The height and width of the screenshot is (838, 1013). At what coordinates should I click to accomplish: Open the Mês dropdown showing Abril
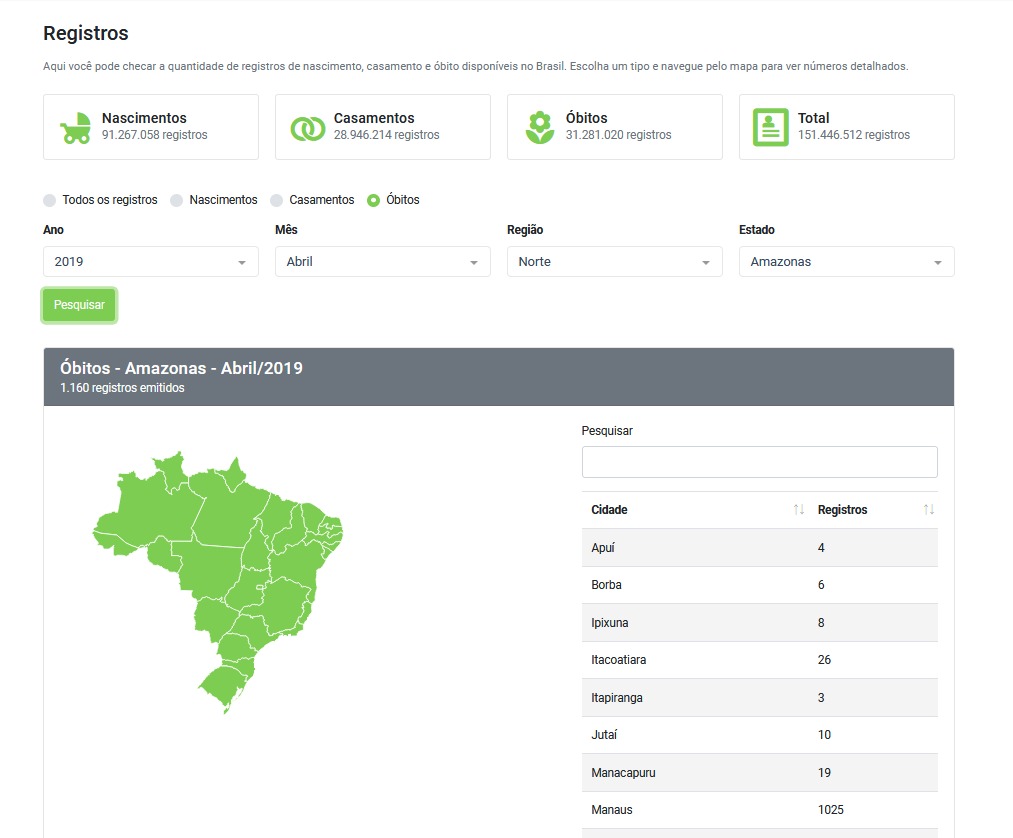click(x=382, y=262)
